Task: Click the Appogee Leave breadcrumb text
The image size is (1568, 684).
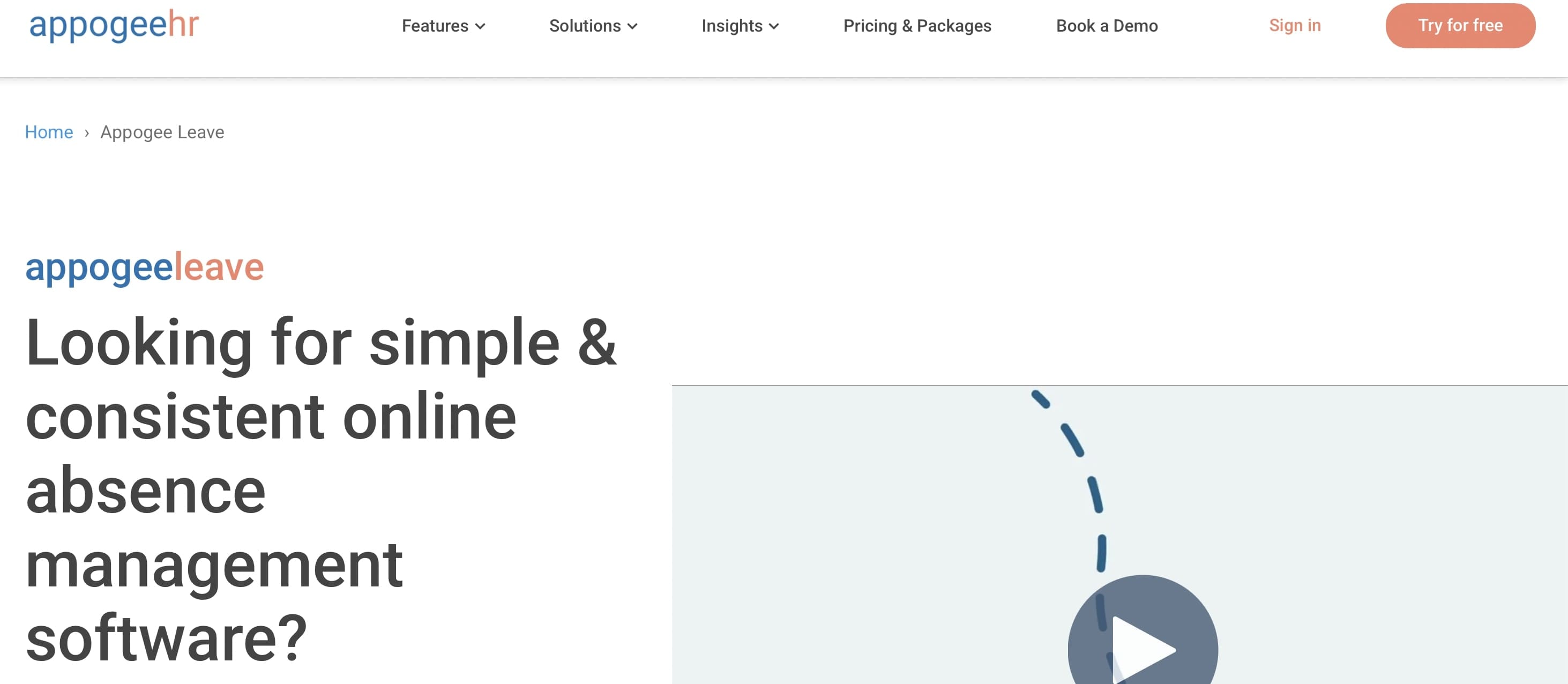Action: (162, 133)
